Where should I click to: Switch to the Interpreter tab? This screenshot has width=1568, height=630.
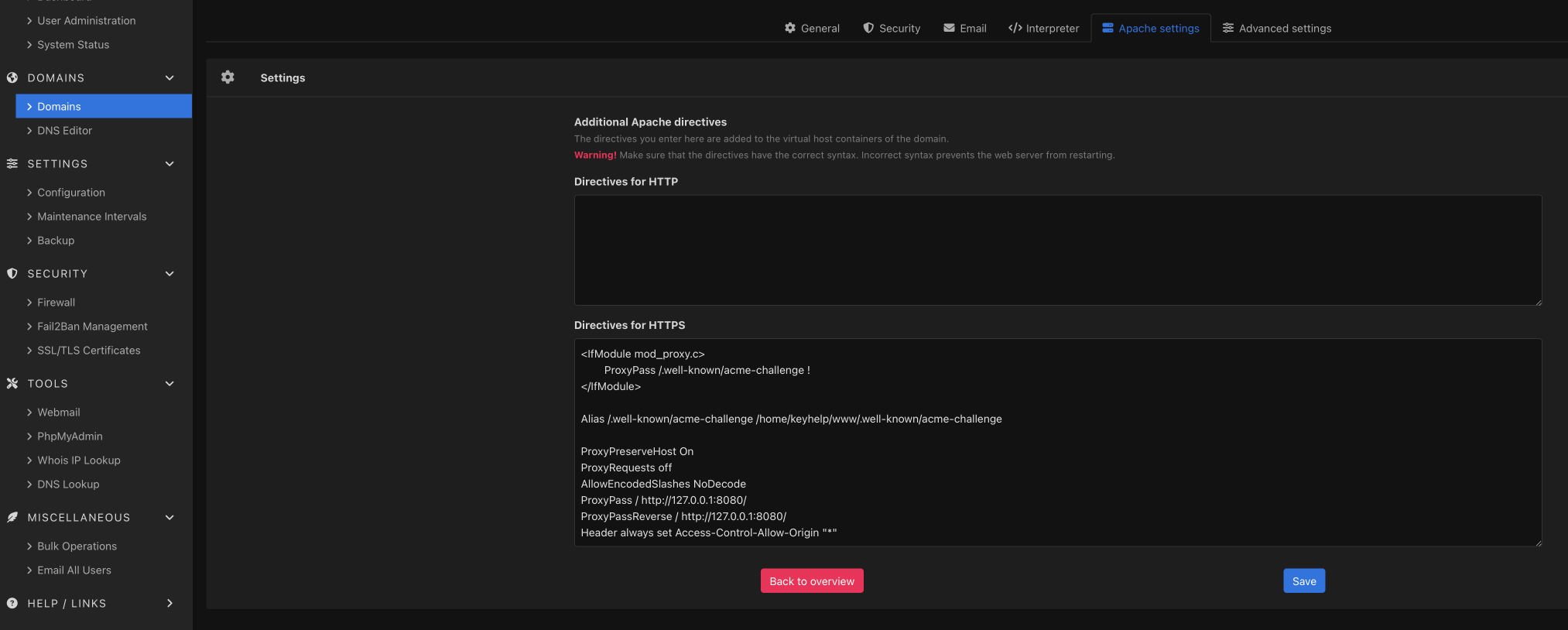point(1043,28)
